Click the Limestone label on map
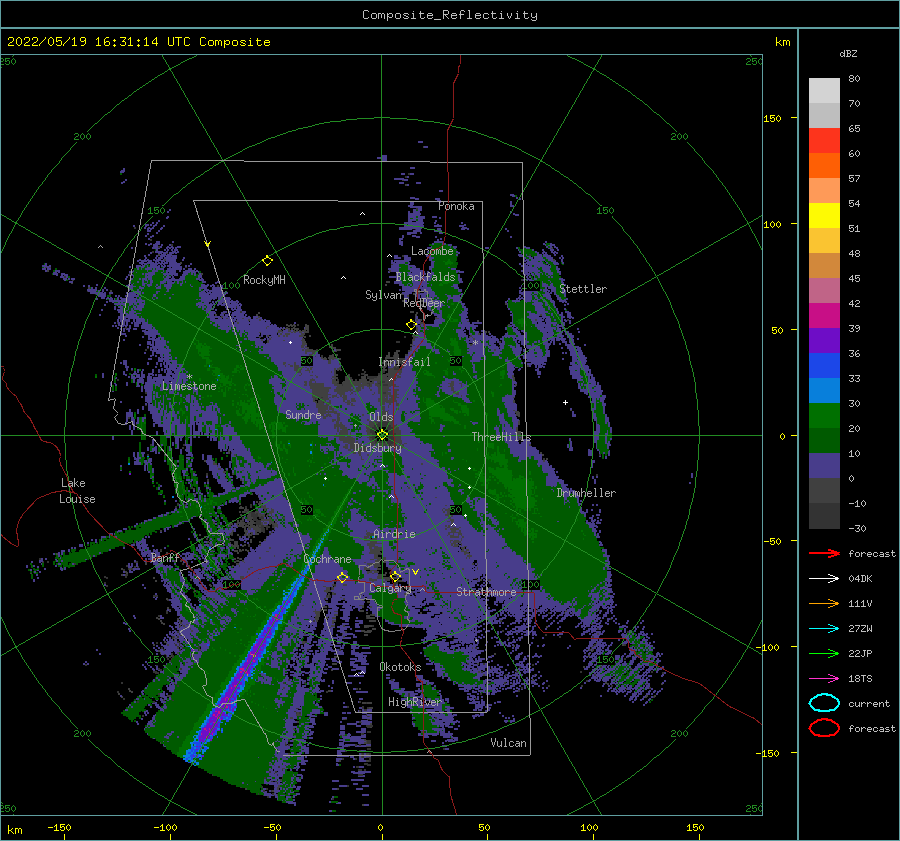Viewport: 900px width, 841px height. (189, 386)
